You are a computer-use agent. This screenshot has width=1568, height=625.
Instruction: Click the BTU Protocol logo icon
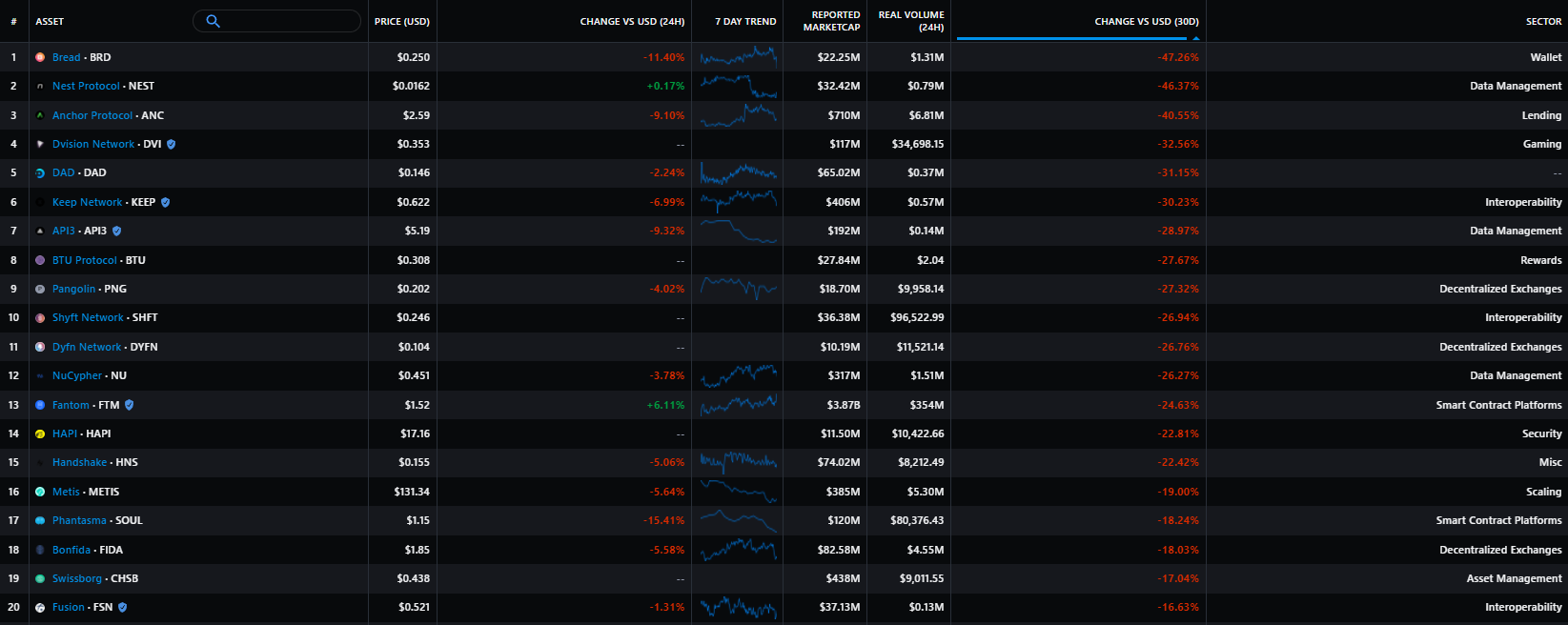tap(40, 260)
